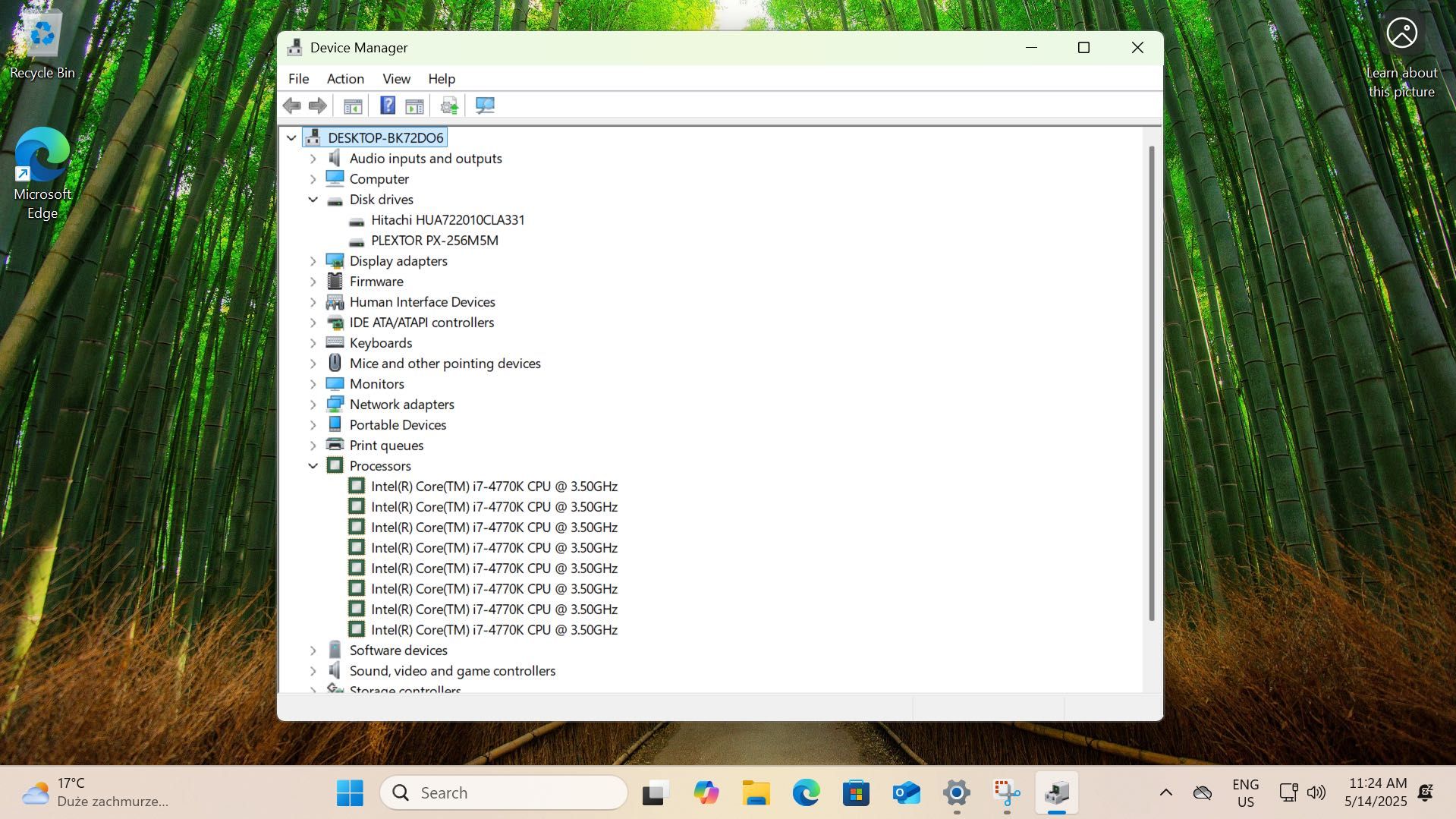The height and width of the screenshot is (819, 1456).
Task: Expand IDE ATA/ATAPI controllers
Action: point(313,323)
